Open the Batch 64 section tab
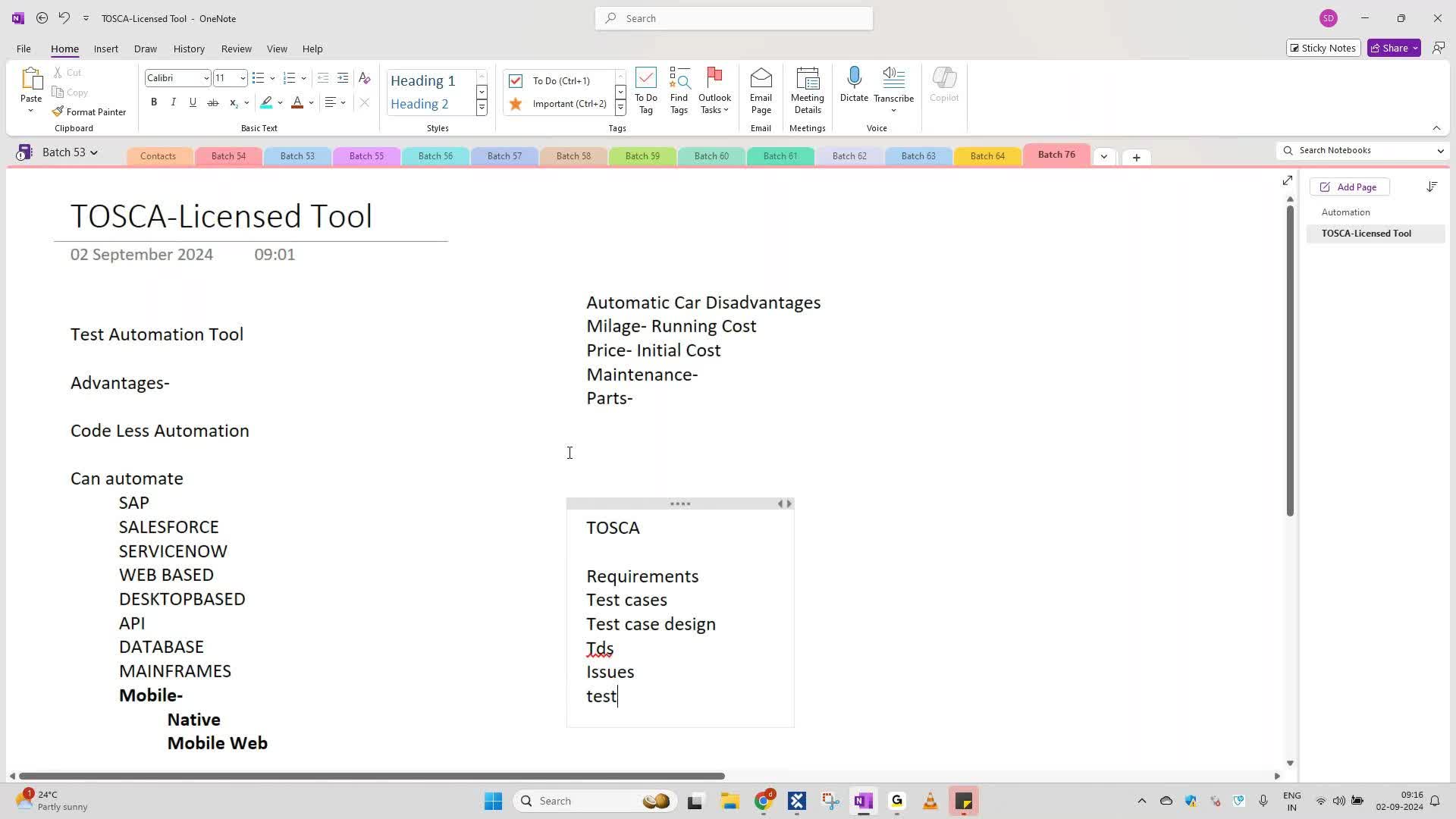 (987, 156)
